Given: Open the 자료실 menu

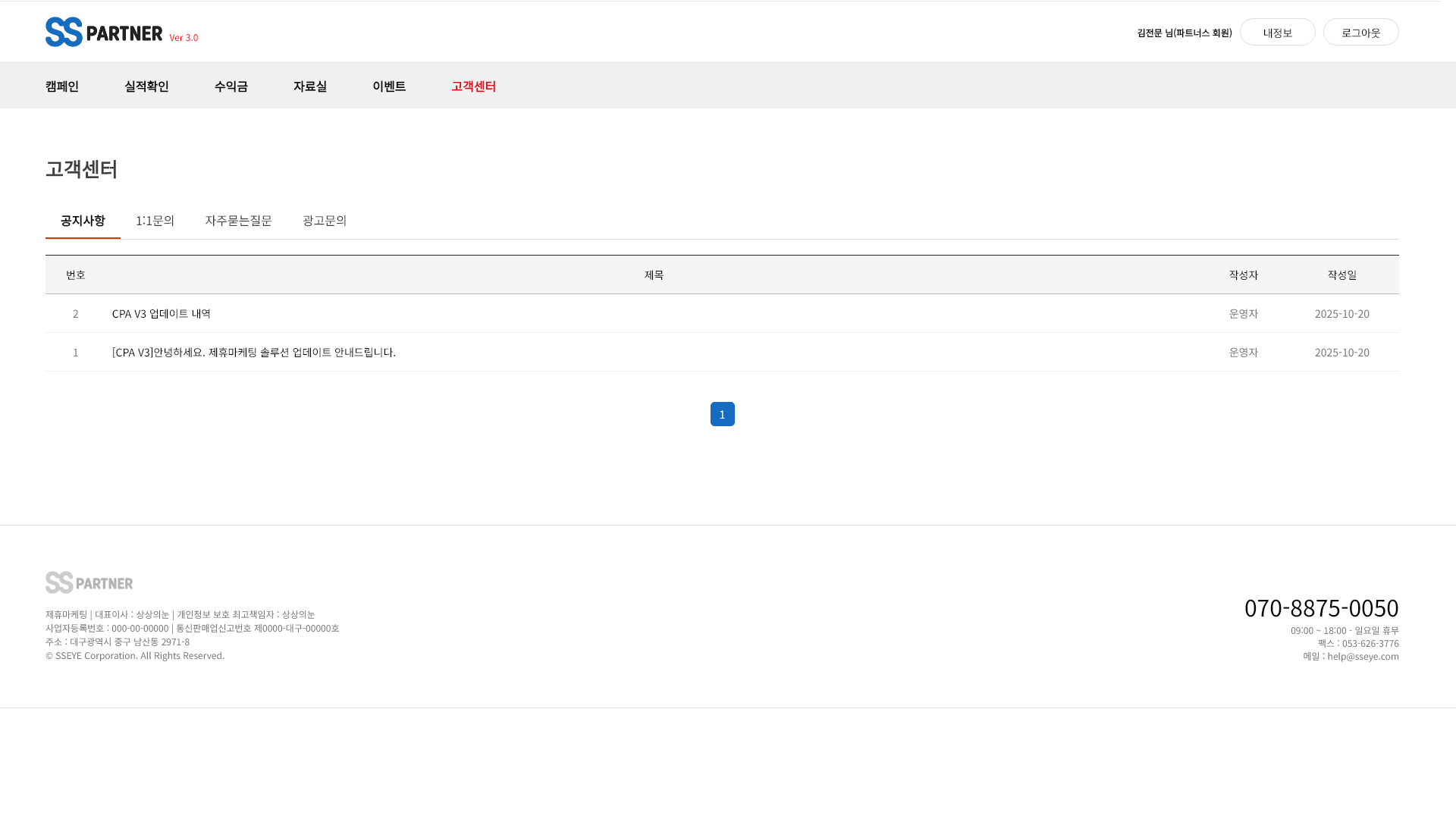Looking at the screenshot, I should tap(309, 86).
